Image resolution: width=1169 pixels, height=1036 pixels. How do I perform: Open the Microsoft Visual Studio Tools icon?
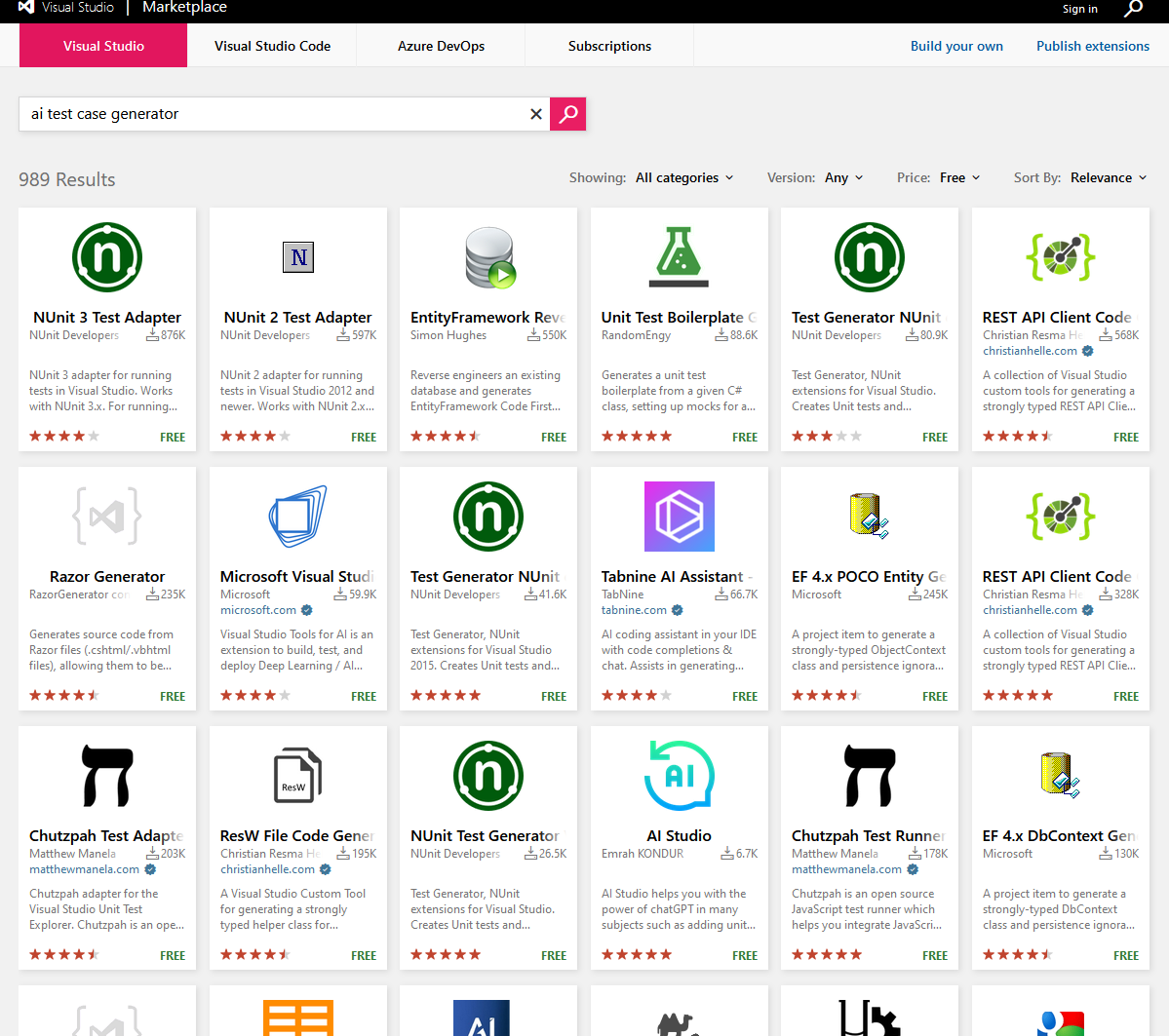pyautogui.click(x=297, y=517)
